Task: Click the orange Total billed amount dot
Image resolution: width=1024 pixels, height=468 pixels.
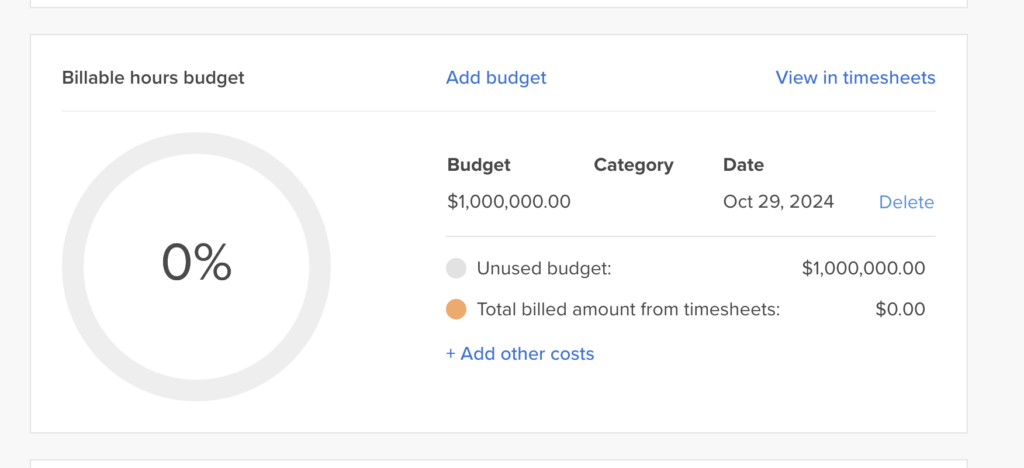Action: (x=456, y=309)
